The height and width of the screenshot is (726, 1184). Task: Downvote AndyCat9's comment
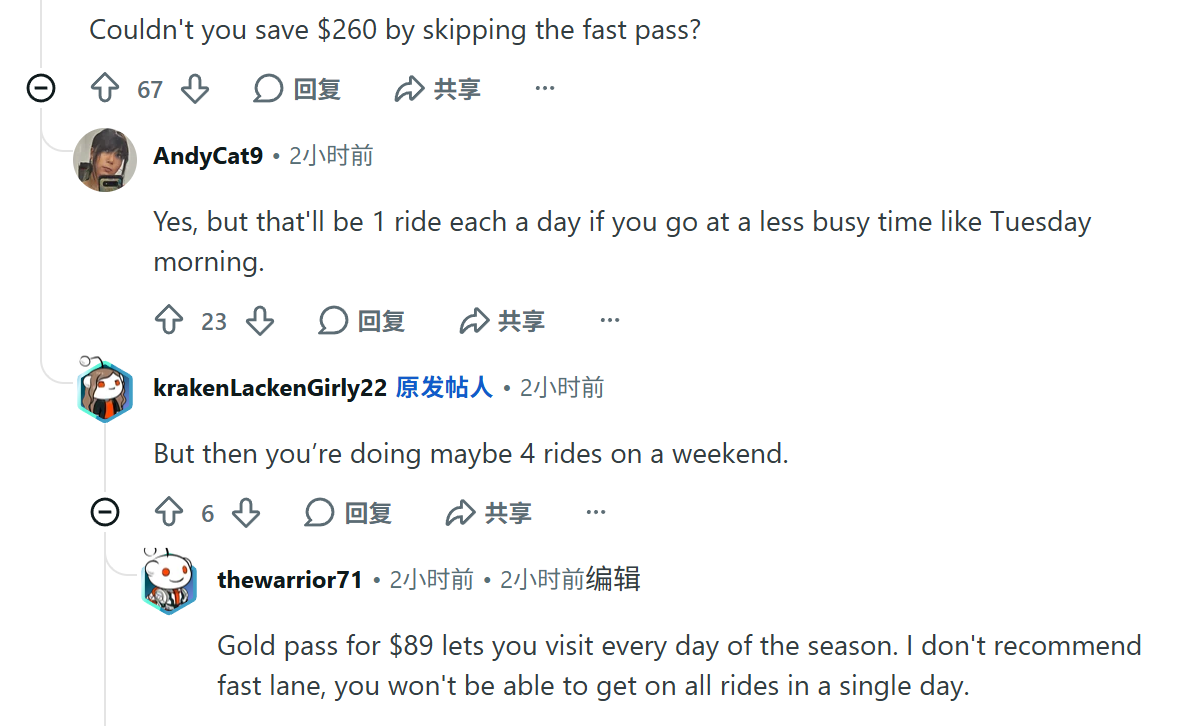click(x=260, y=320)
